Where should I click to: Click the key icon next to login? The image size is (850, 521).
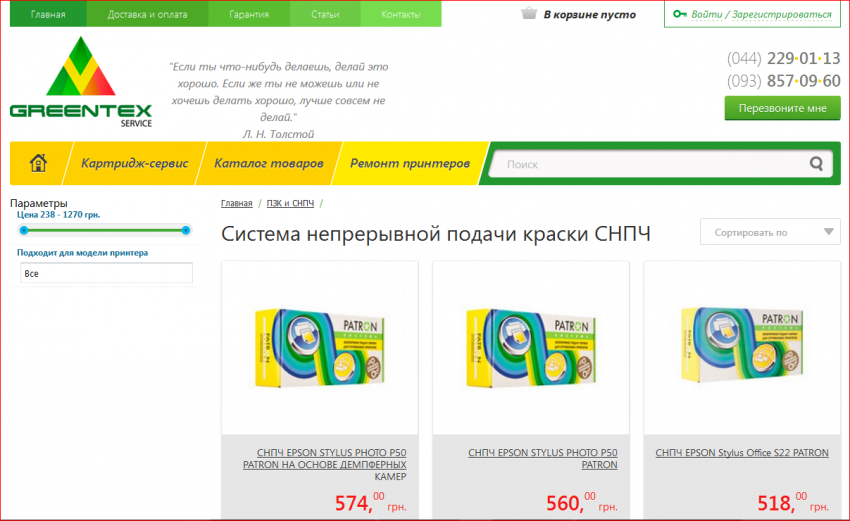click(x=680, y=14)
